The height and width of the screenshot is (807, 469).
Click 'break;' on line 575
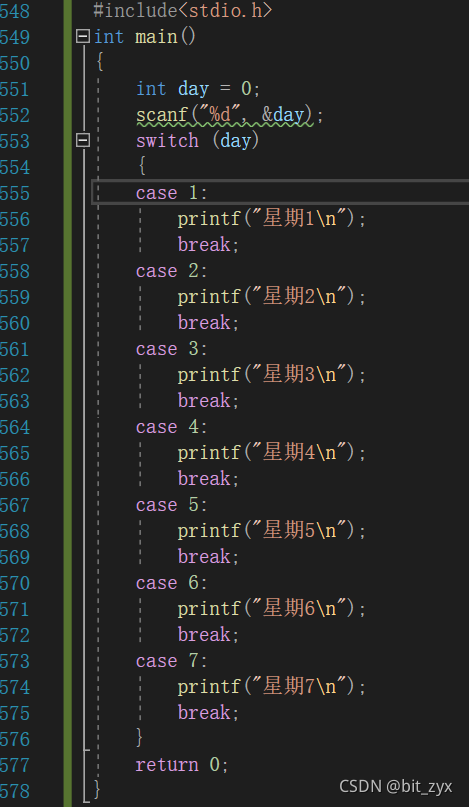pos(209,713)
